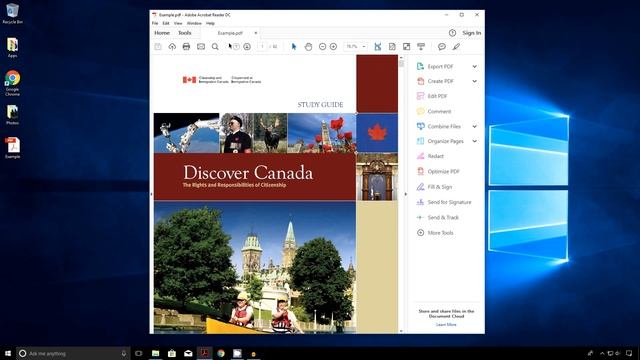Select the arrow selection tool
Screen dimensions: 640x360
293,47
